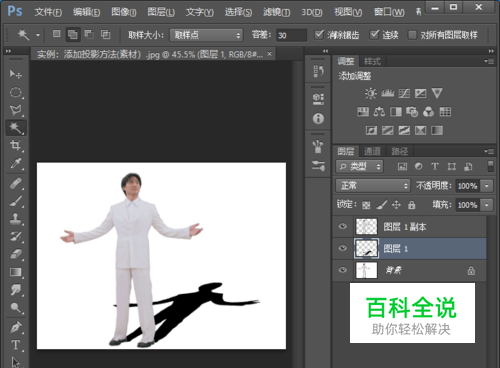Open the 填充 slider arrow
The image size is (500, 368).
[487, 205]
